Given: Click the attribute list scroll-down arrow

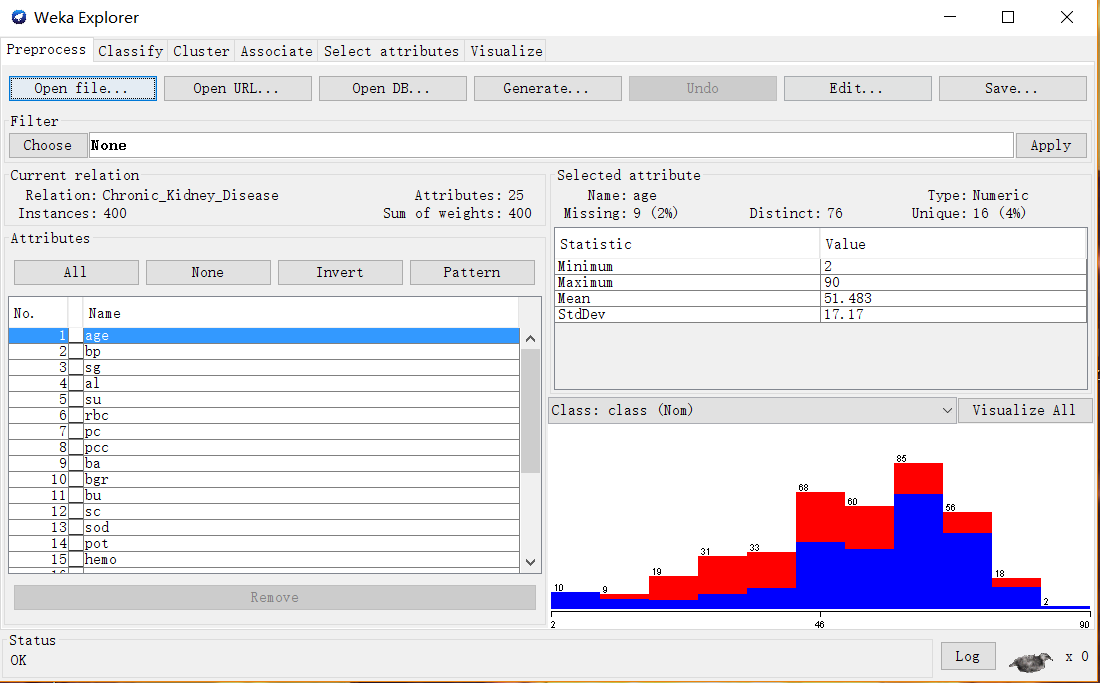Looking at the screenshot, I should tap(531, 562).
